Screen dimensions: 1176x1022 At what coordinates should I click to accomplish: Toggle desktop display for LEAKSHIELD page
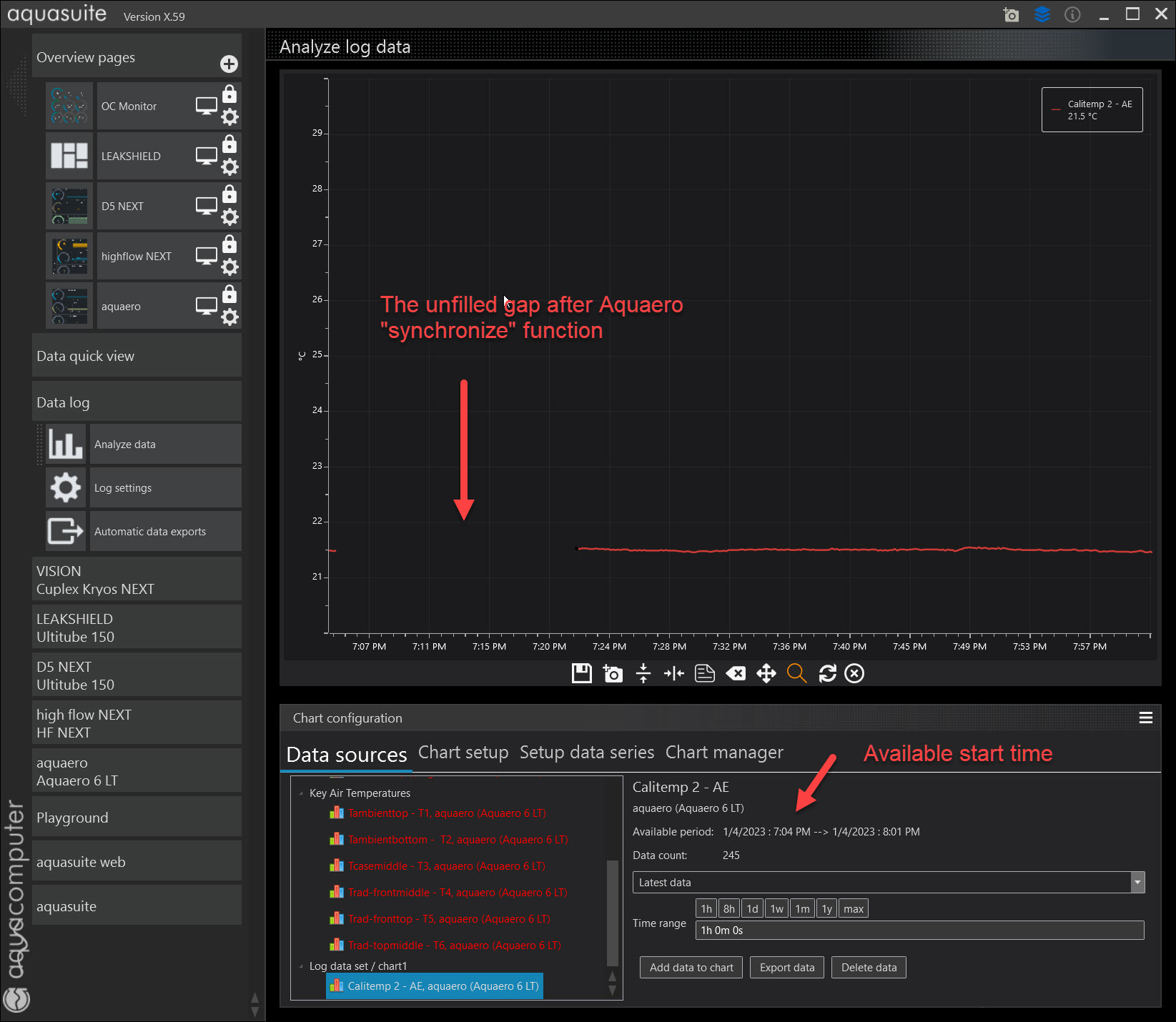[x=207, y=156]
